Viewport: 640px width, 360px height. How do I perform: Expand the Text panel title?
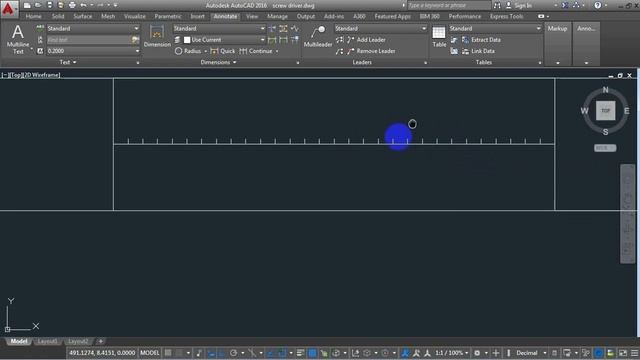[68, 62]
